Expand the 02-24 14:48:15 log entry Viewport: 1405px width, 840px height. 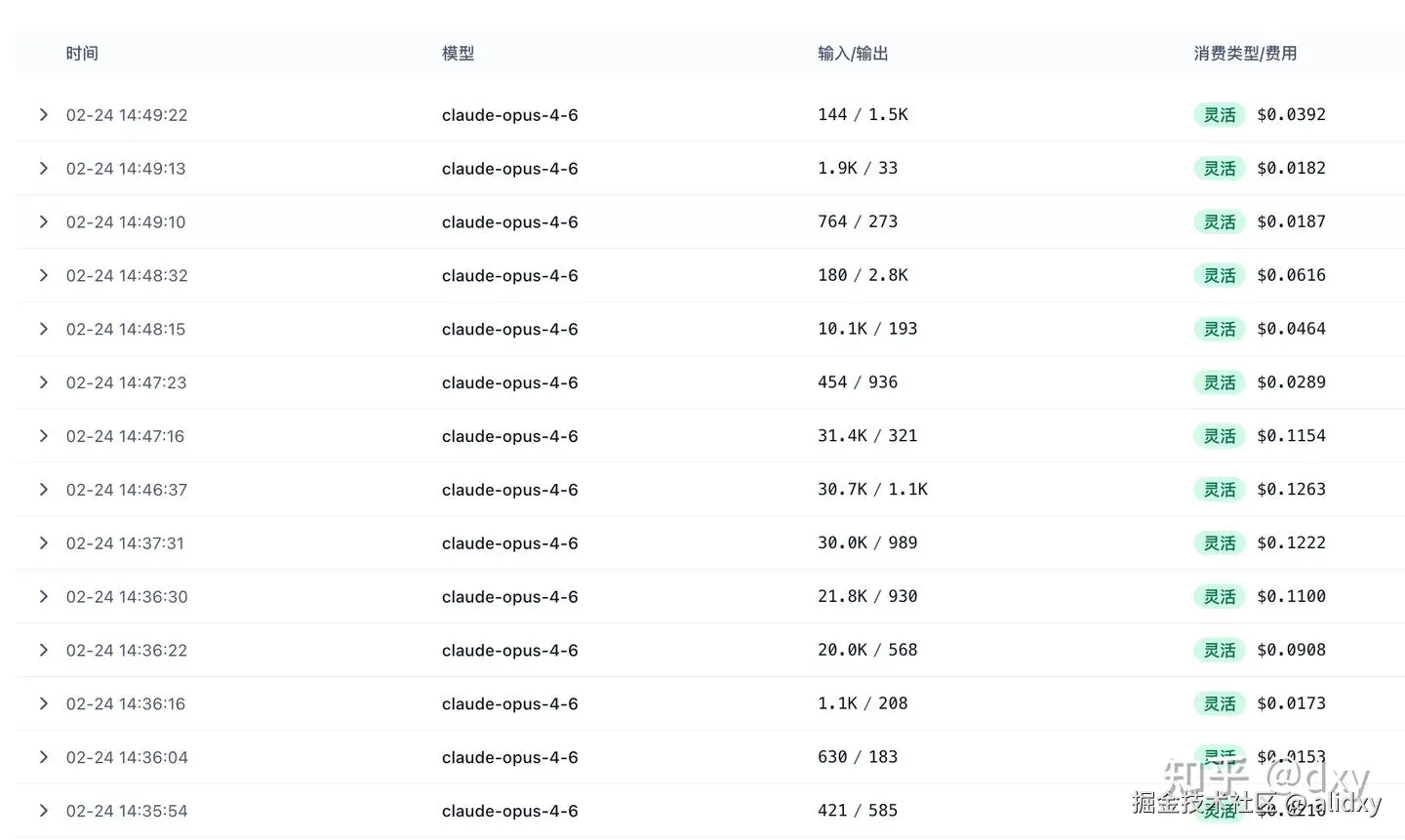pyautogui.click(x=43, y=330)
